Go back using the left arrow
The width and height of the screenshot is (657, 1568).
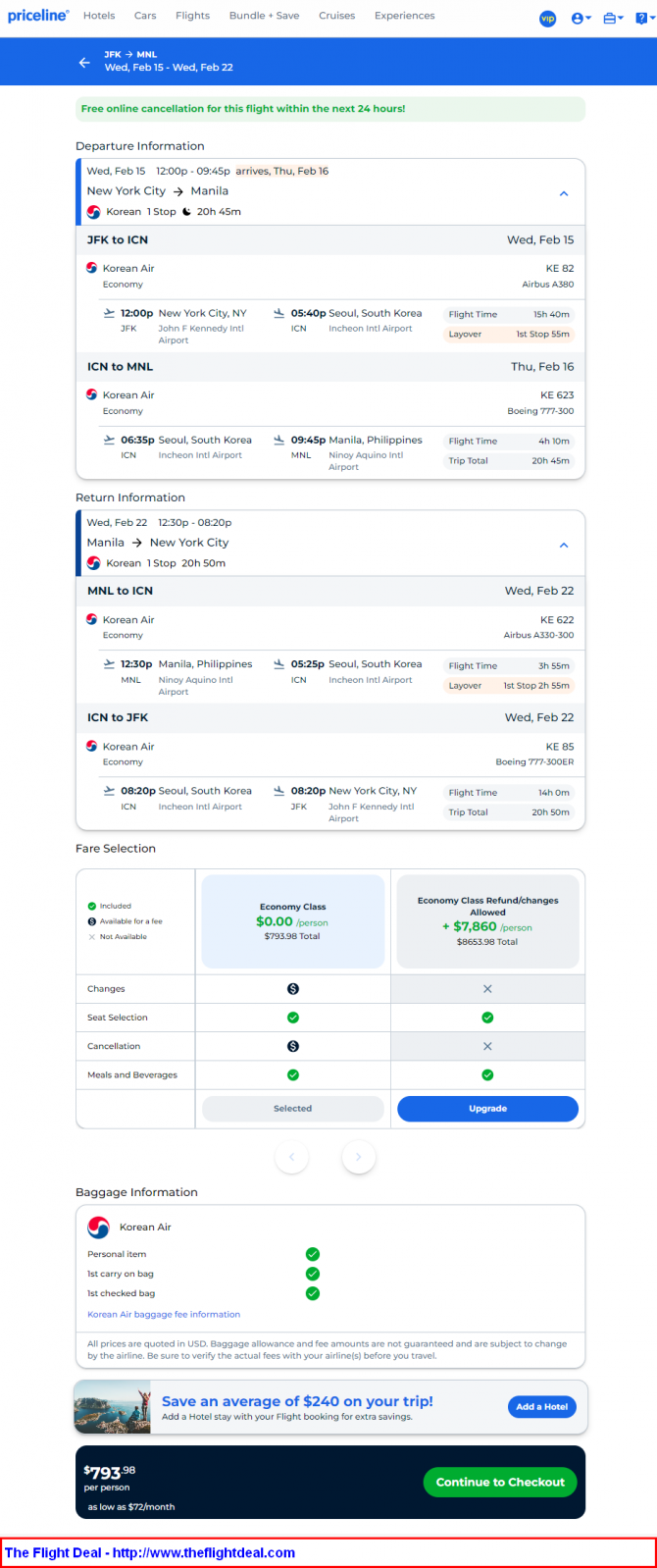coord(84,62)
